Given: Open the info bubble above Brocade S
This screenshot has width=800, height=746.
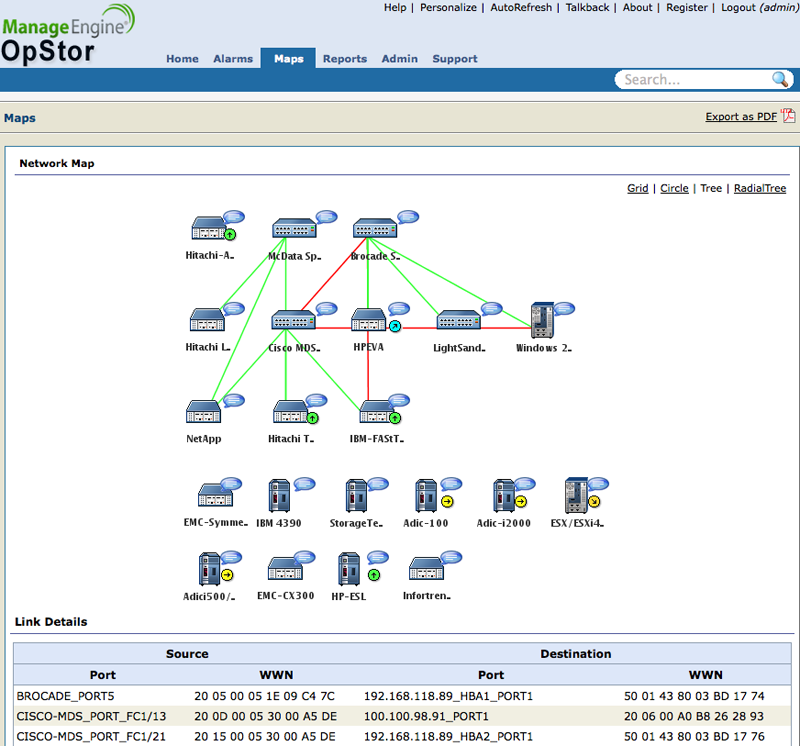Looking at the screenshot, I should (408, 217).
